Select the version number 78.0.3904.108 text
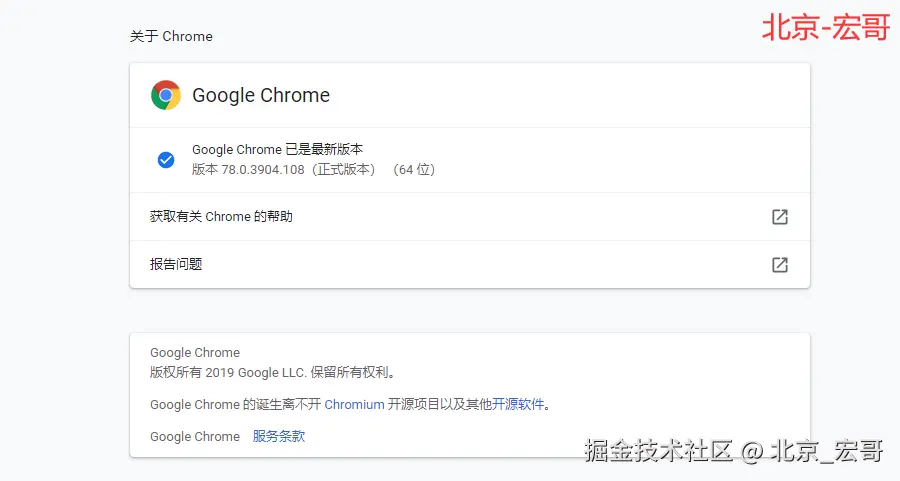Viewport: 900px width, 481px height. tap(265, 170)
